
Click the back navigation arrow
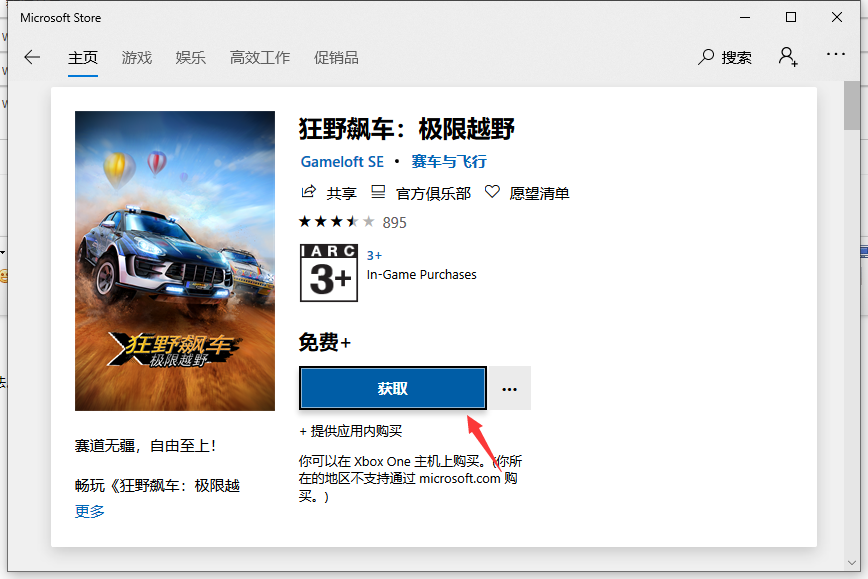31,57
